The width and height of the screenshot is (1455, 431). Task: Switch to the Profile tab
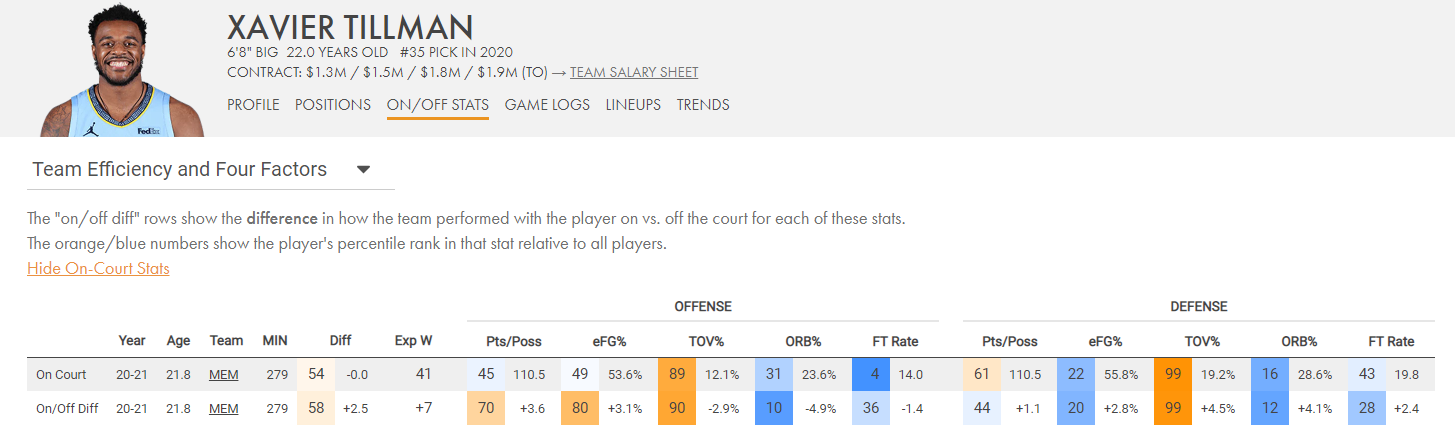(x=253, y=105)
